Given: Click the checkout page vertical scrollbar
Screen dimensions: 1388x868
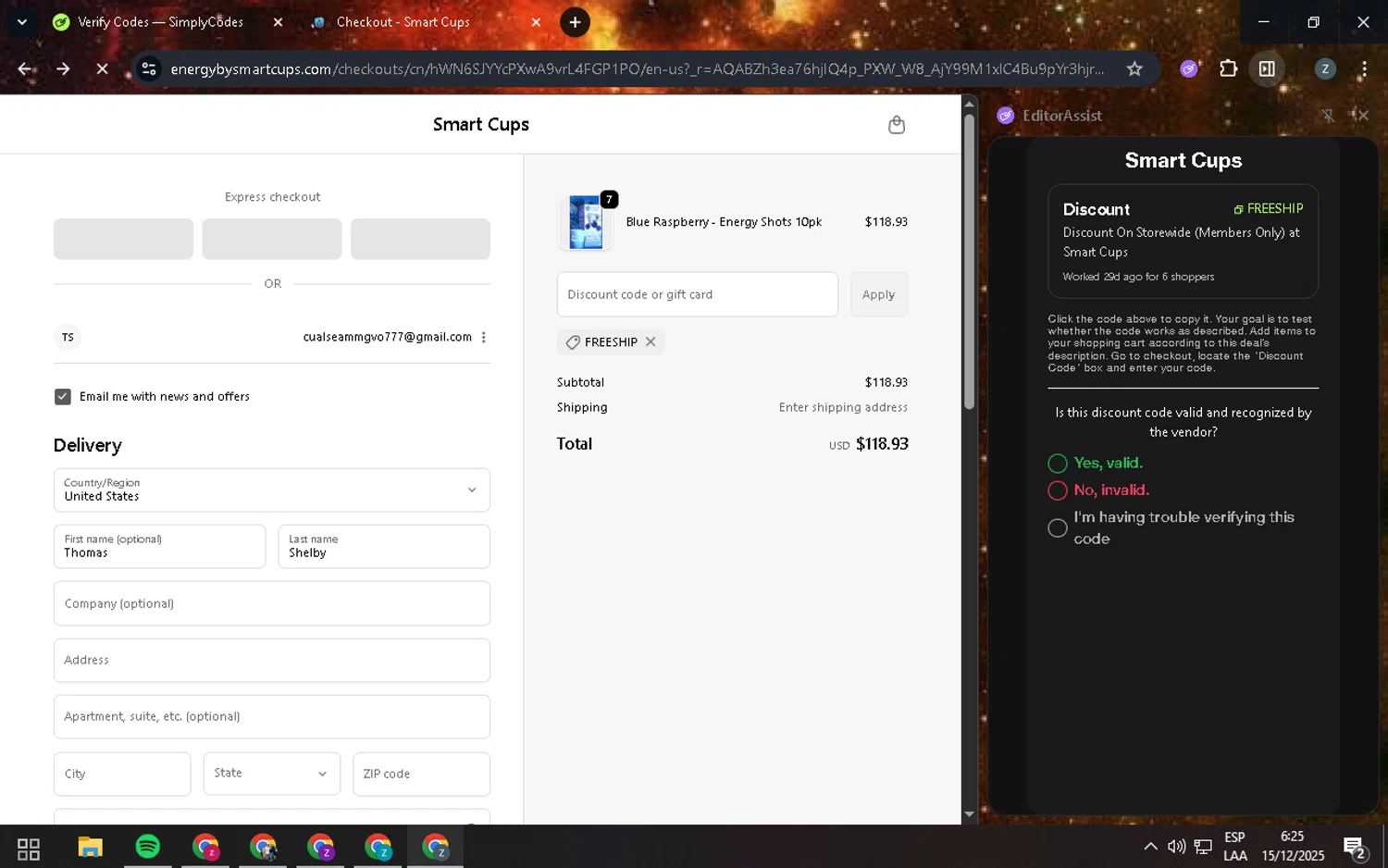Looking at the screenshot, I should pyautogui.click(x=969, y=261).
